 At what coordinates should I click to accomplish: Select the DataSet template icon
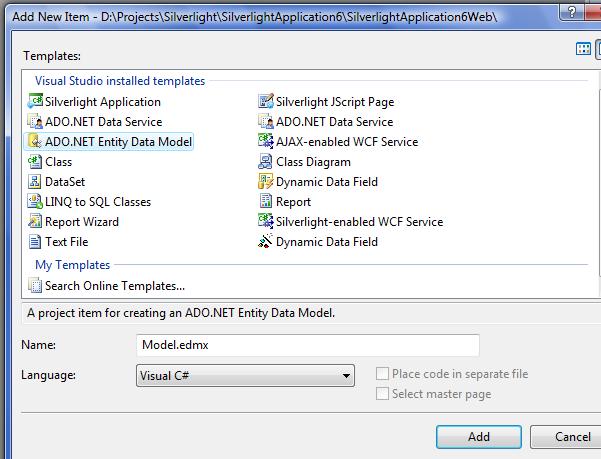(36, 182)
